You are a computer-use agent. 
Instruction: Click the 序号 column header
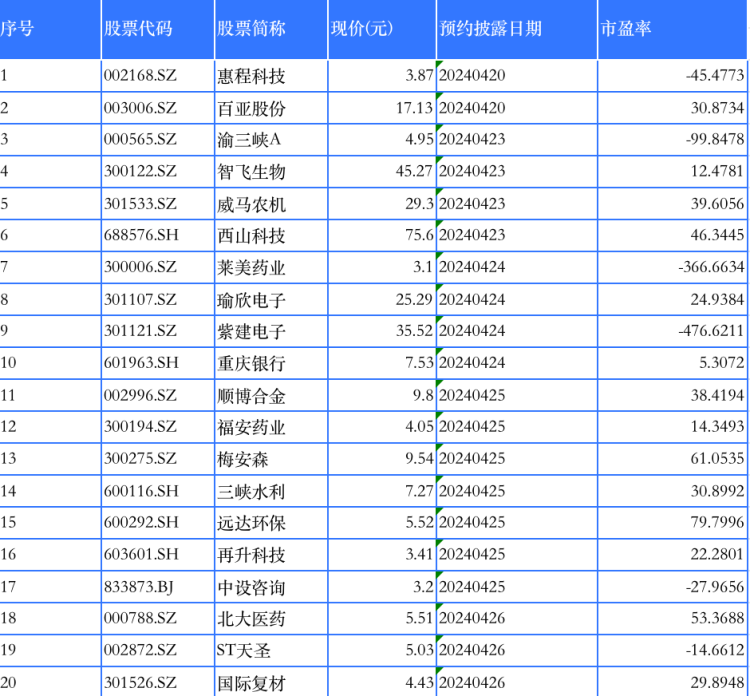pos(50,29)
